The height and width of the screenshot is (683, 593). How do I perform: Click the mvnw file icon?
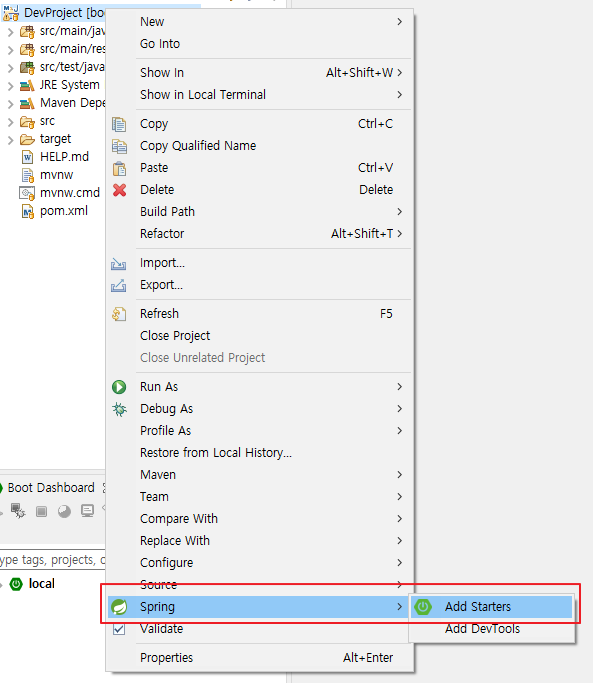tap(27, 175)
